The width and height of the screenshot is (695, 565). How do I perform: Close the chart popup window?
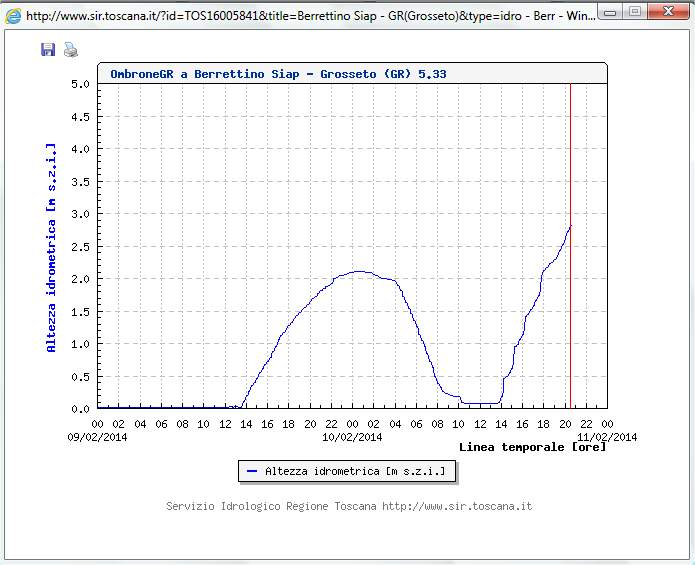tap(667, 12)
